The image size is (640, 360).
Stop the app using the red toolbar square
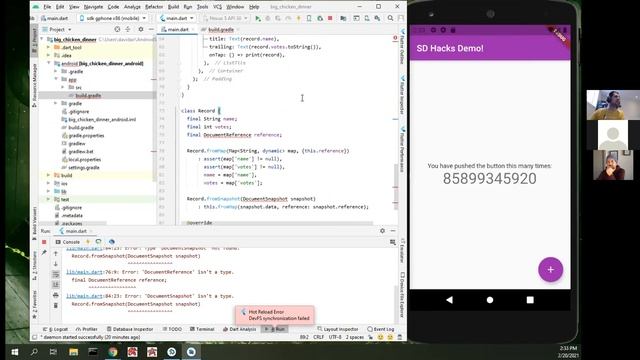coord(330,18)
